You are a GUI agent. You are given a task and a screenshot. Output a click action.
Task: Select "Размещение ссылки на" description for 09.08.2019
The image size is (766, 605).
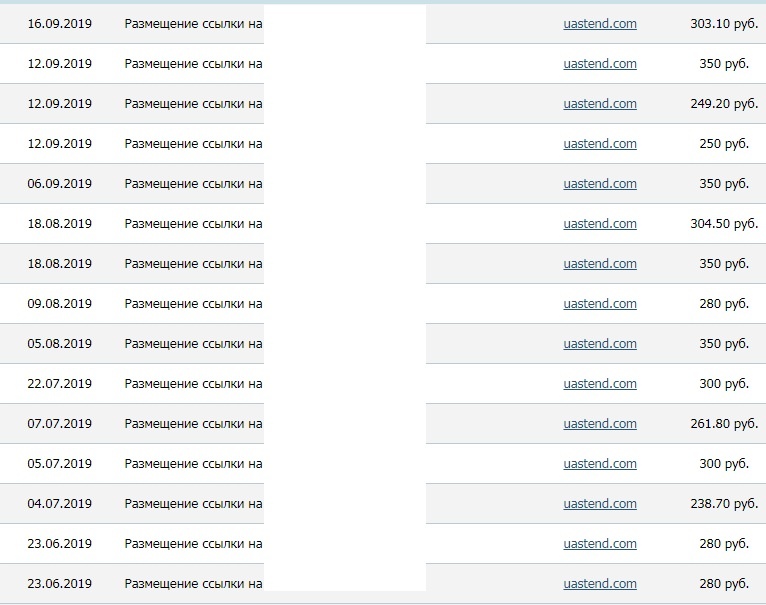(x=193, y=304)
